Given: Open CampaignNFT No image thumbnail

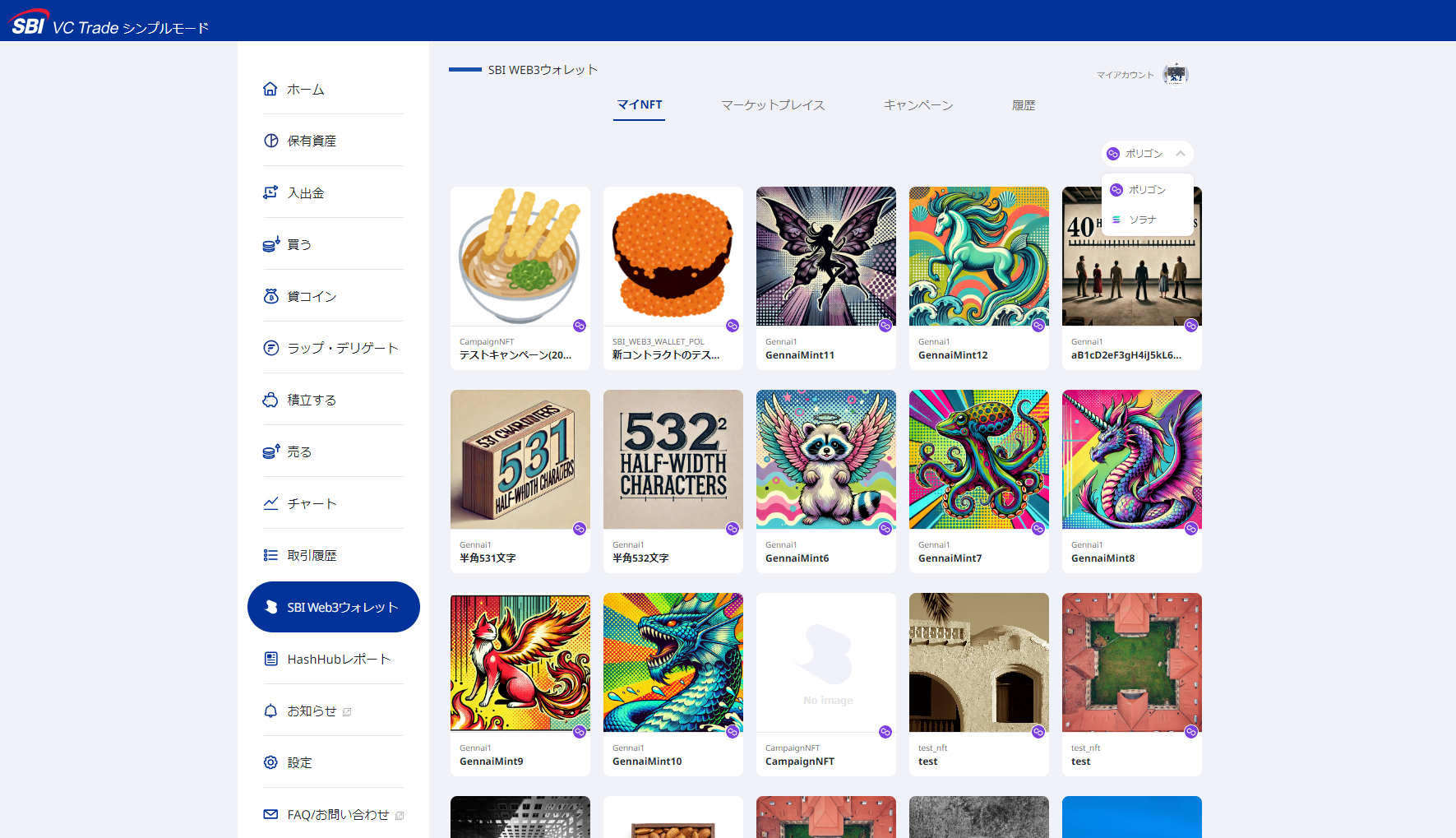Looking at the screenshot, I should point(826,662).
